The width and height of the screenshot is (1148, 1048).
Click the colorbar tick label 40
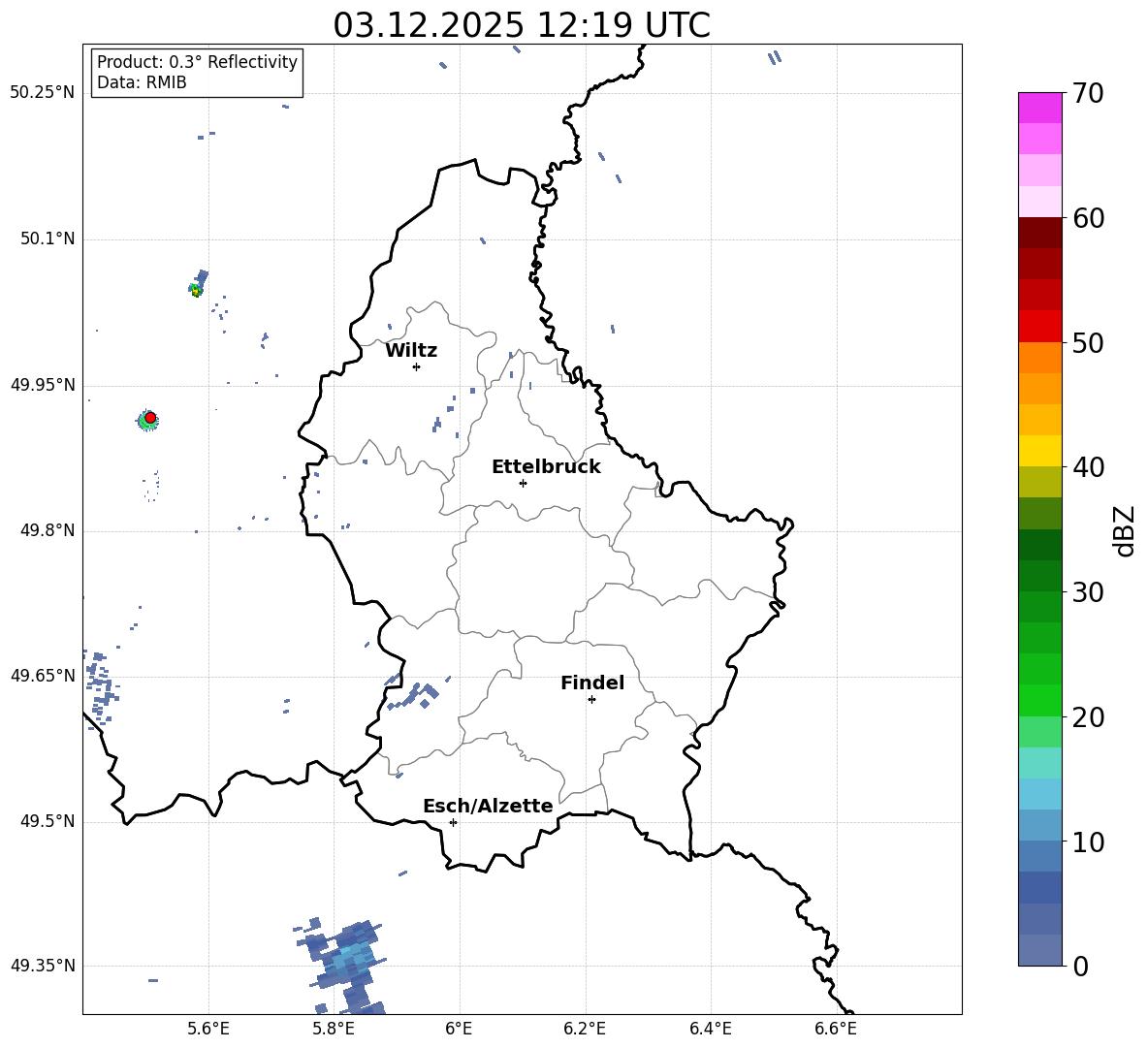pyautogui.click(x=1088, y=467)
